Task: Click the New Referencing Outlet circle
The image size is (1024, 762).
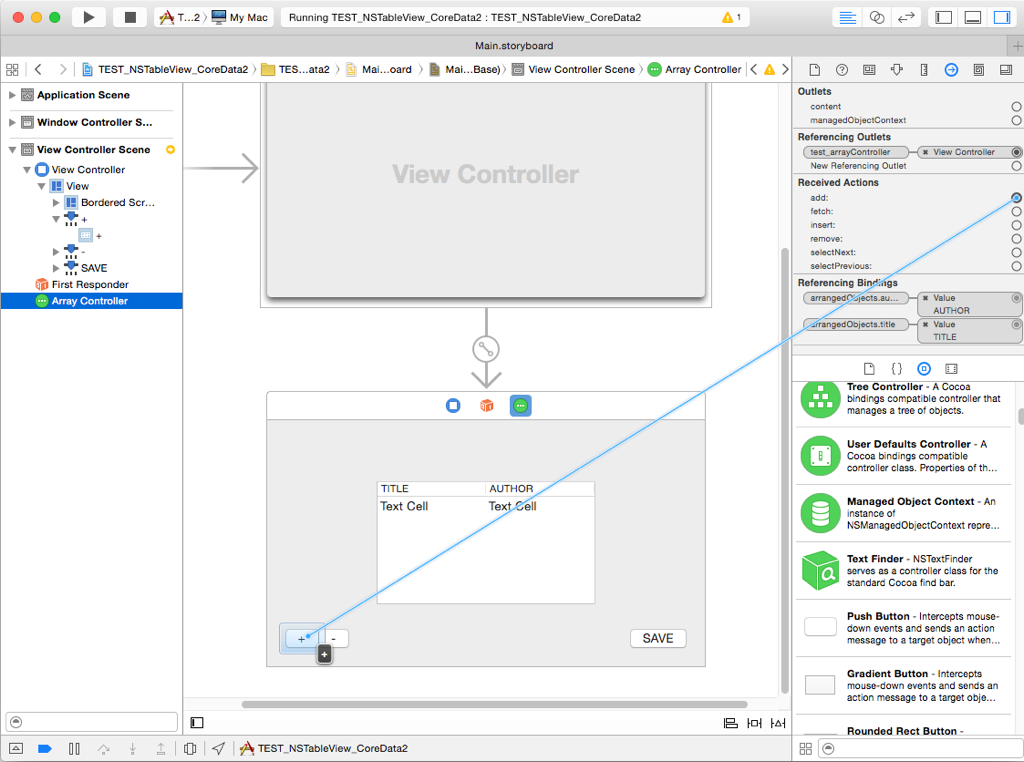Action: [1016, 166]
